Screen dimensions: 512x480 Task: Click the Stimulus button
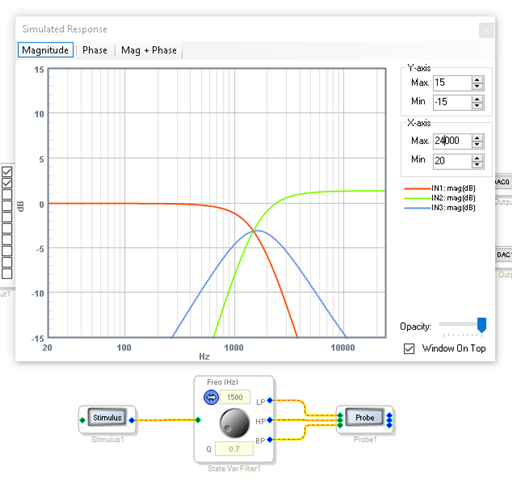[x=107, y=417]
